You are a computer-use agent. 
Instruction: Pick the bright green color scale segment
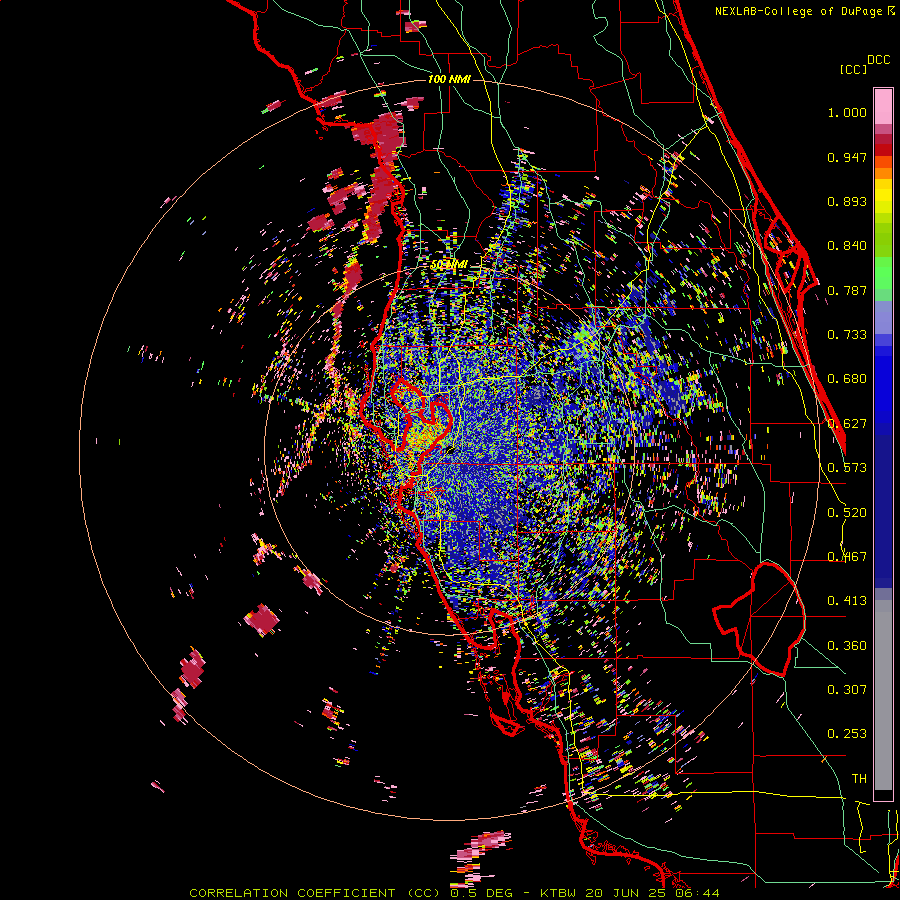883,273
